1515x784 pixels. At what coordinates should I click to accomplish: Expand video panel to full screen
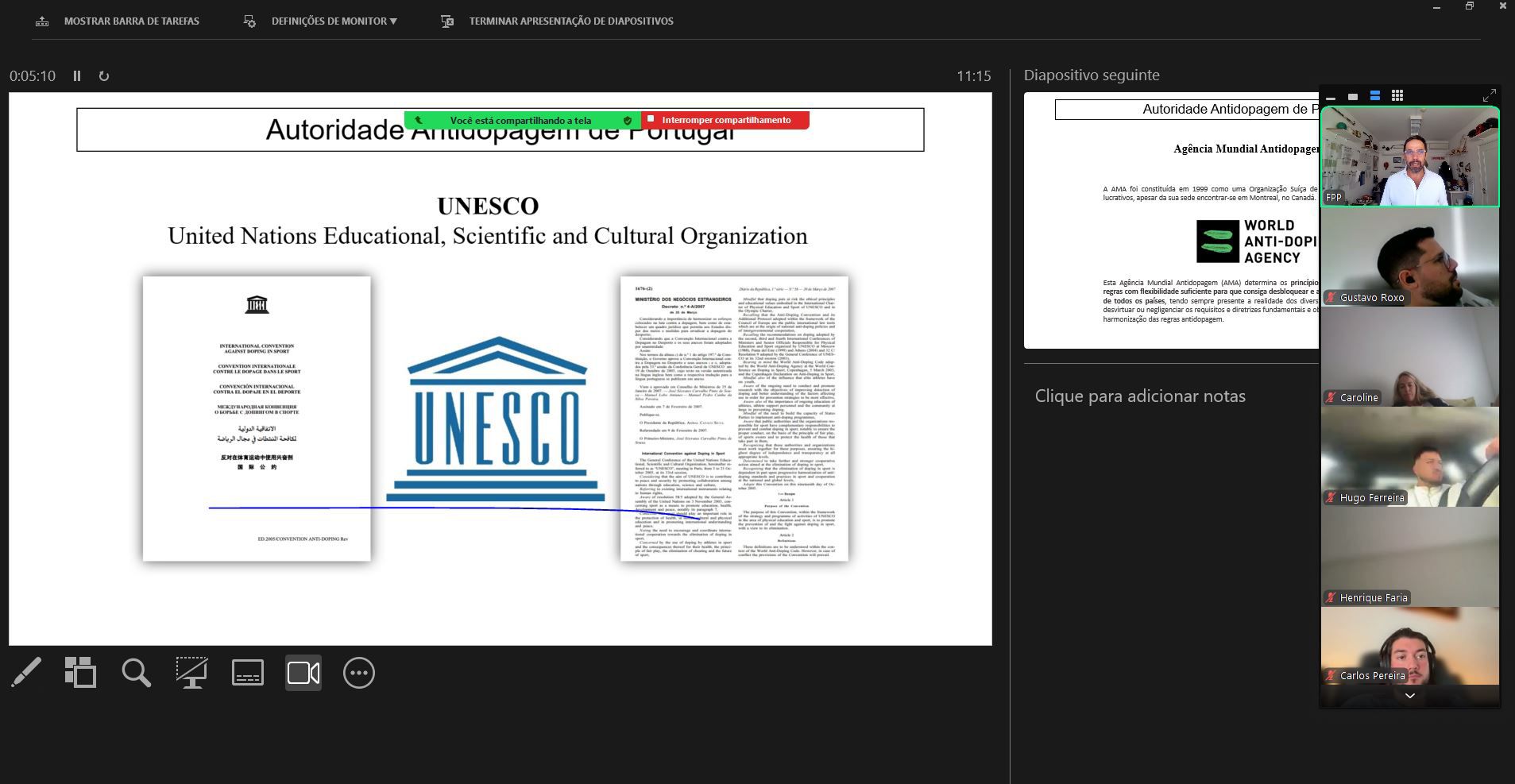(x=1489, y=96)
